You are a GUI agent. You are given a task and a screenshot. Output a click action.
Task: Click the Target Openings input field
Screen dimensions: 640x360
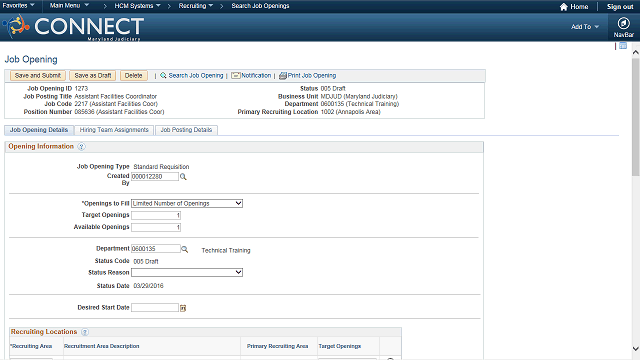click(156, 215)
